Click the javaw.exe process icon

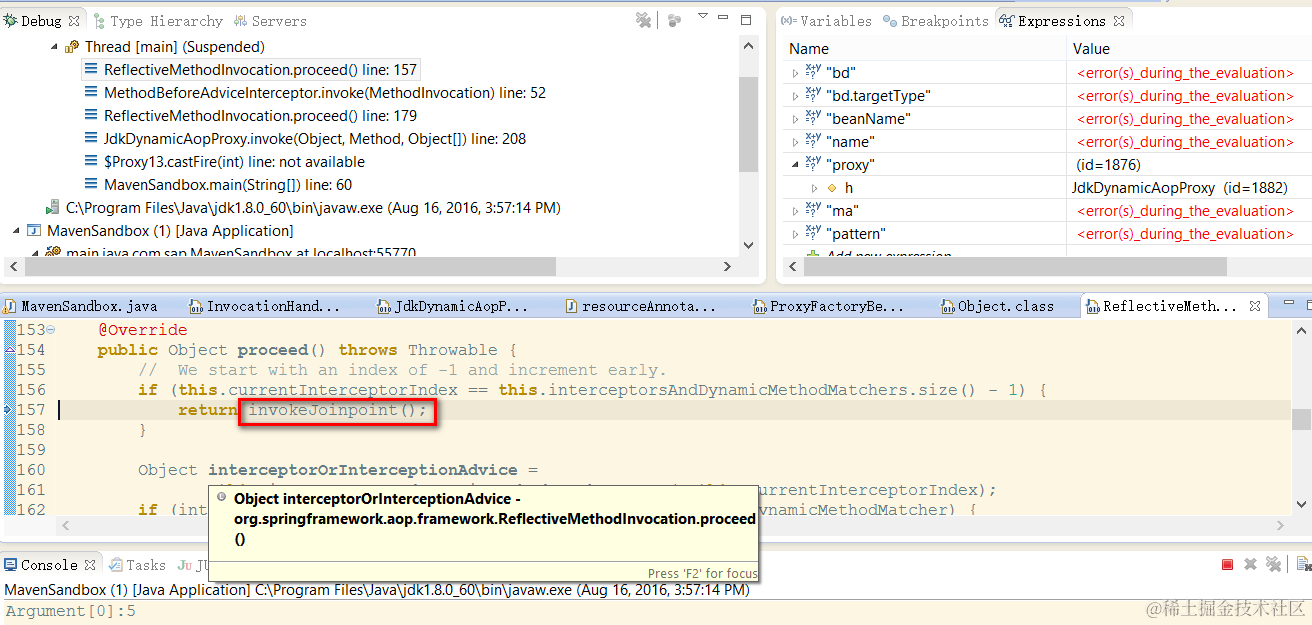52,208
